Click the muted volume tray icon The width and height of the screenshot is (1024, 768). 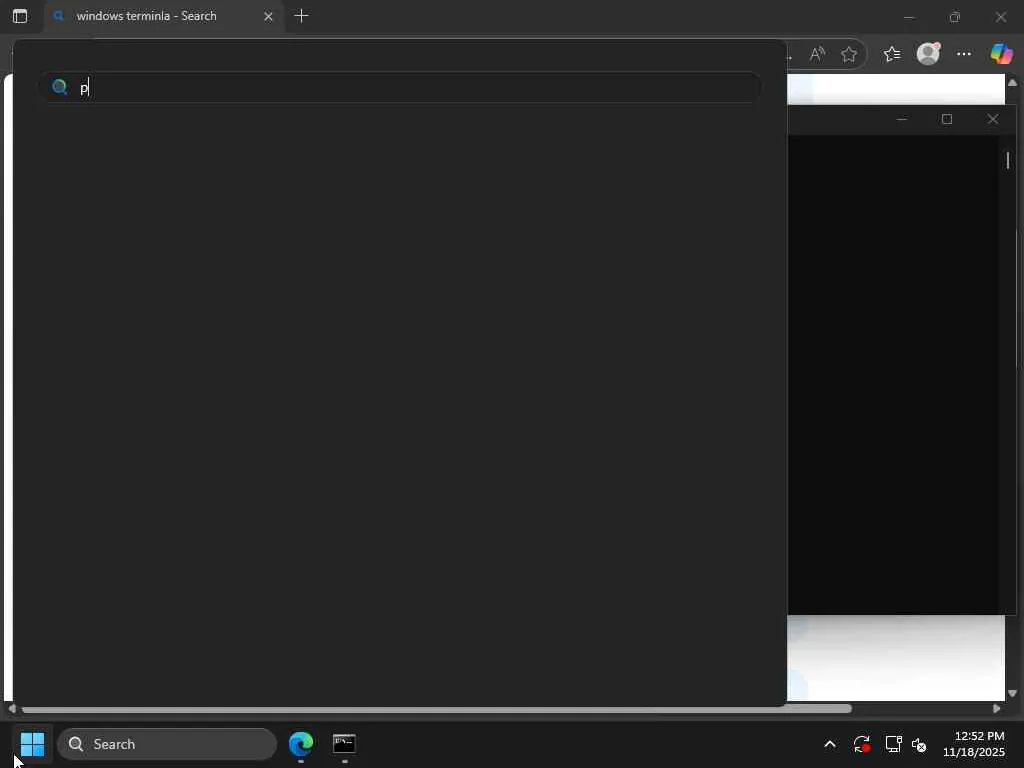tap(920, 744)
